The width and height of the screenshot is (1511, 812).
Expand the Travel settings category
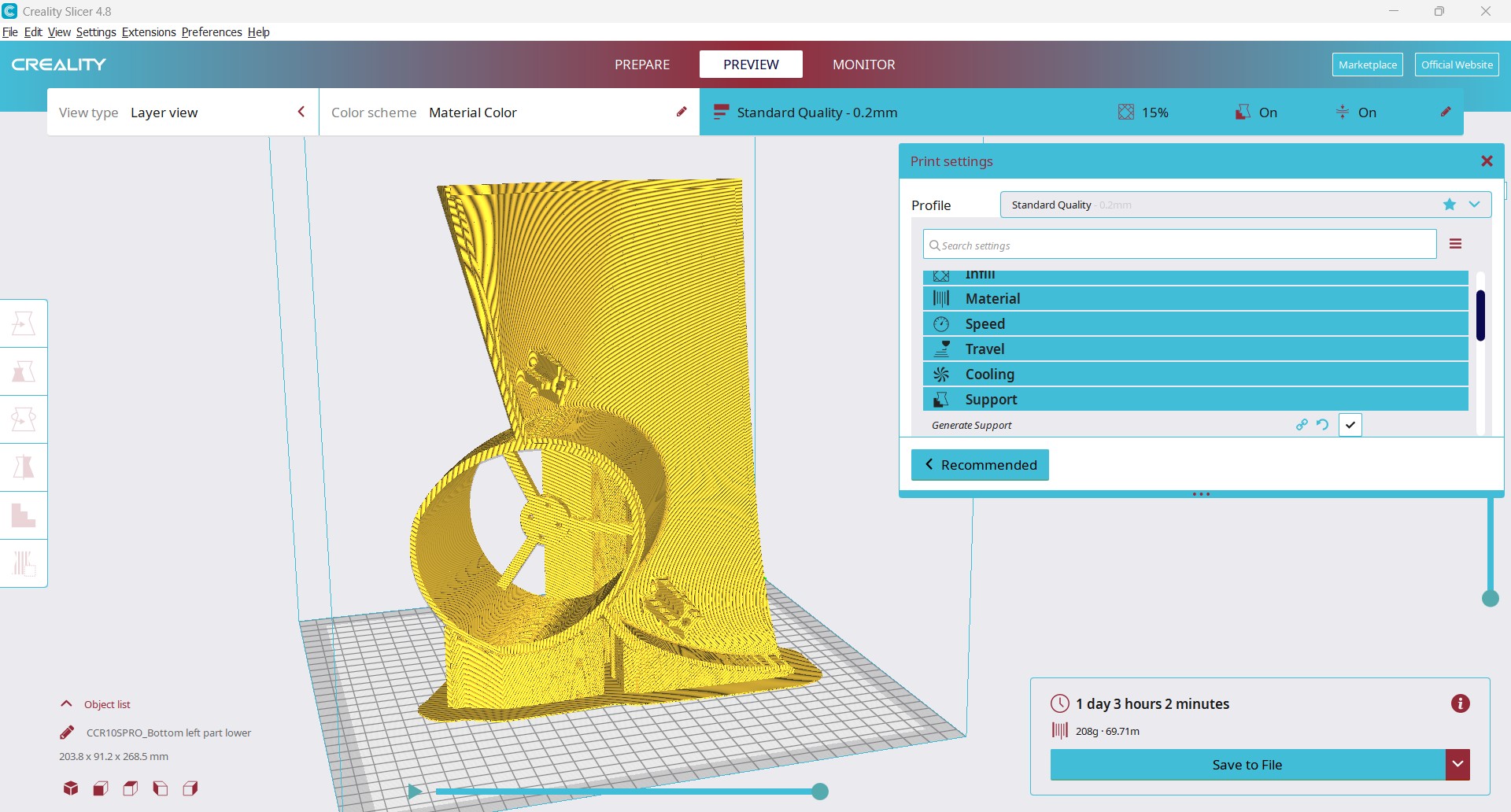pyautogui.click(x=1195, y=349)
